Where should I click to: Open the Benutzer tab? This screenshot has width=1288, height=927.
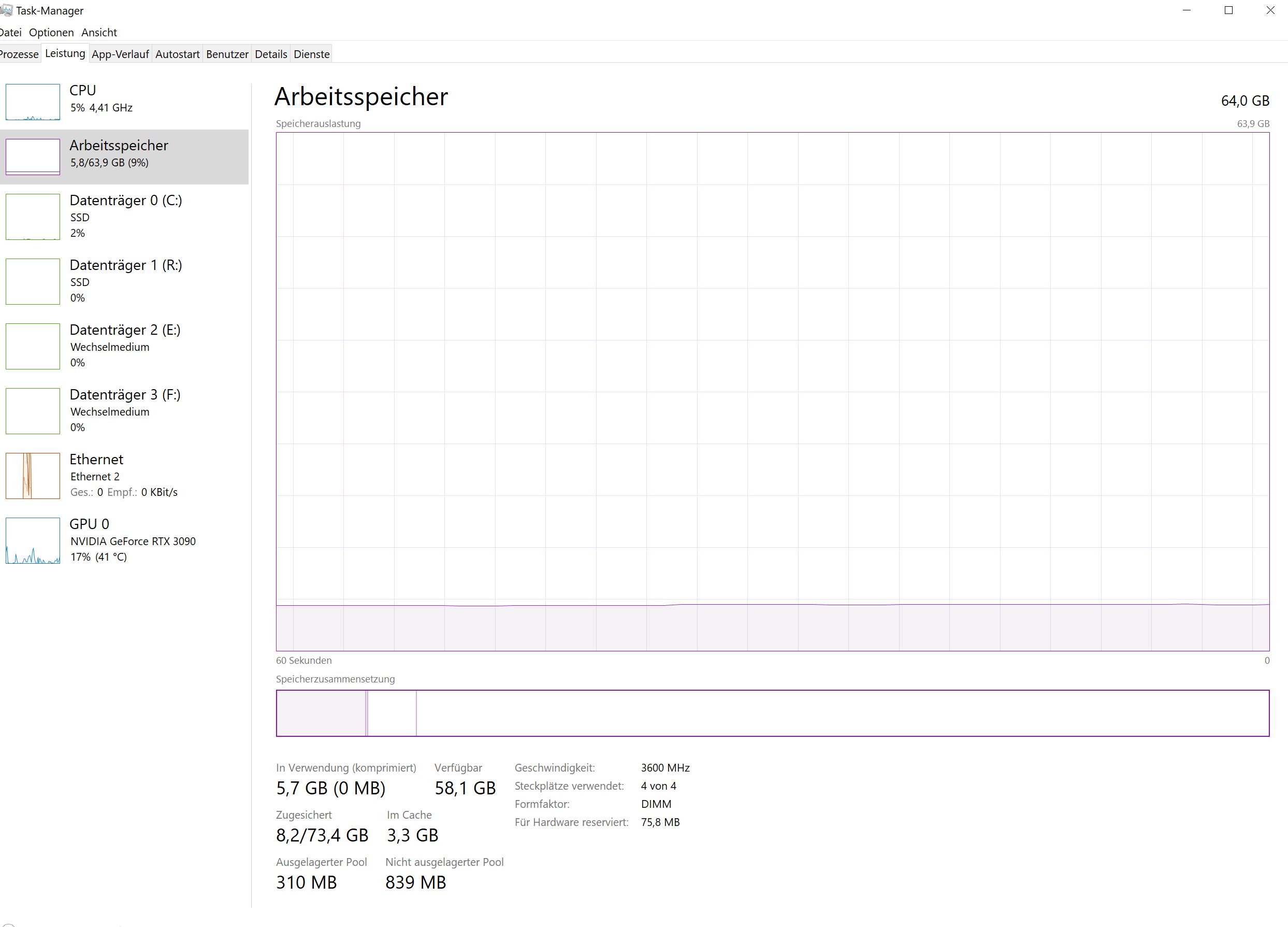coord(227,54)
